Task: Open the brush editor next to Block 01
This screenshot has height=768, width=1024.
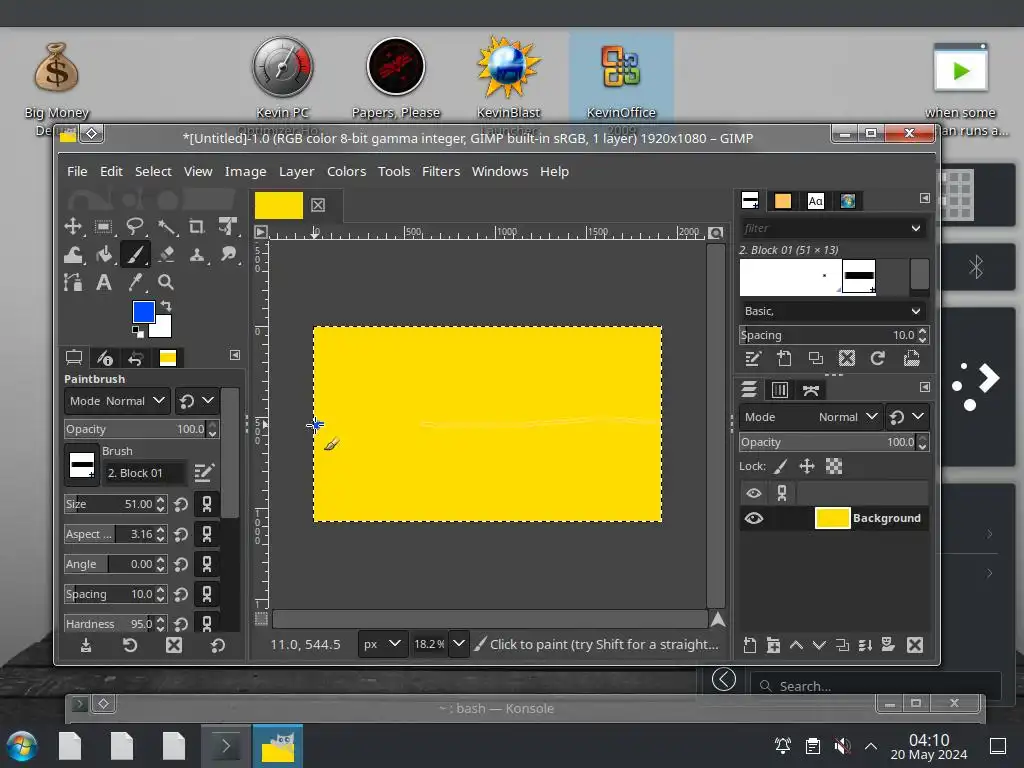Action: click(x=204, y=472)
